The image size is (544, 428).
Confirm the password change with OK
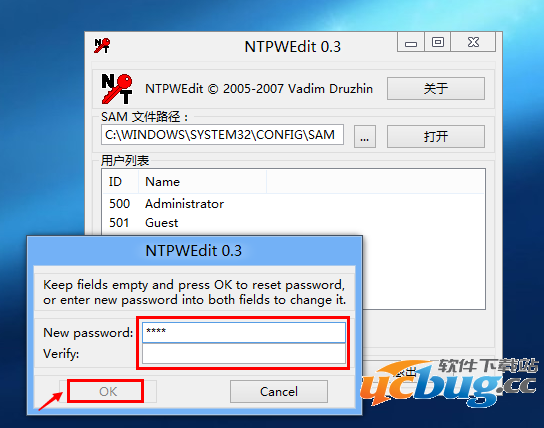[108, 391]
